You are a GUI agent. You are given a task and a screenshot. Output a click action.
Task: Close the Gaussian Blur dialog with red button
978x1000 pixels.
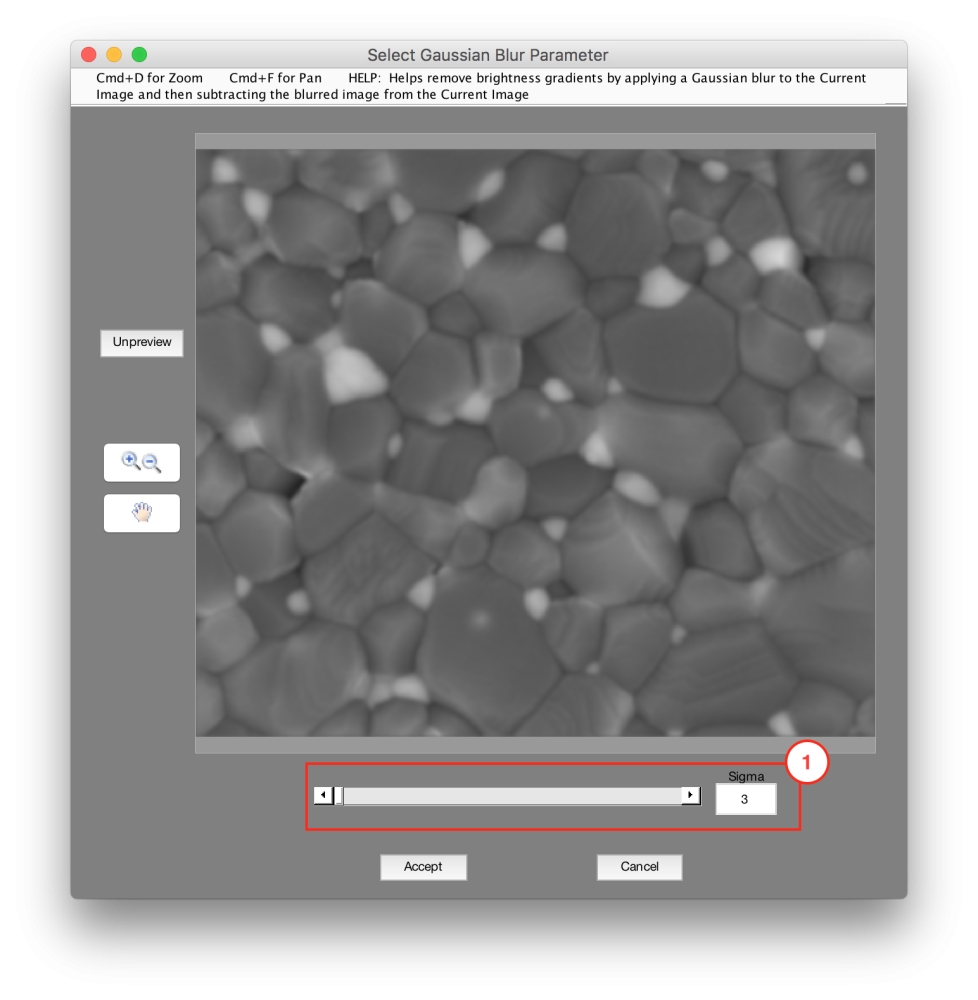[88, 55]
